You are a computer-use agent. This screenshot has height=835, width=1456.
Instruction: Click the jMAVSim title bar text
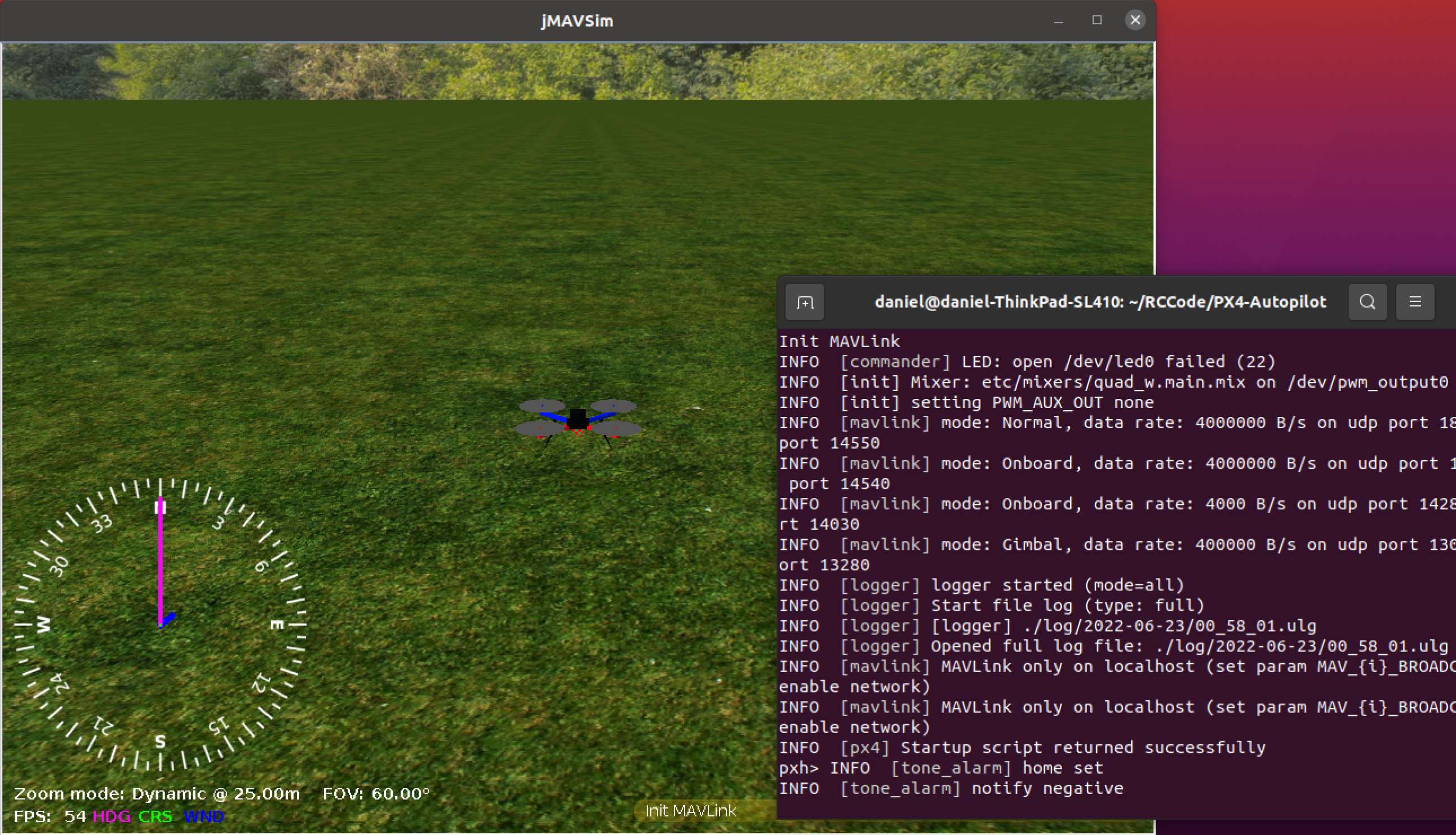point(578,21)
